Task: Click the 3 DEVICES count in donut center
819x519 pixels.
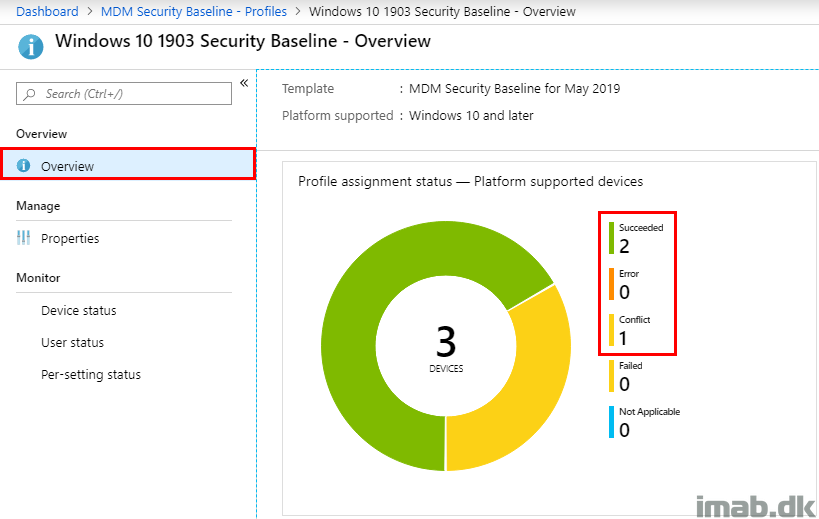Action: pyautogui.click(x=446, y=347)
